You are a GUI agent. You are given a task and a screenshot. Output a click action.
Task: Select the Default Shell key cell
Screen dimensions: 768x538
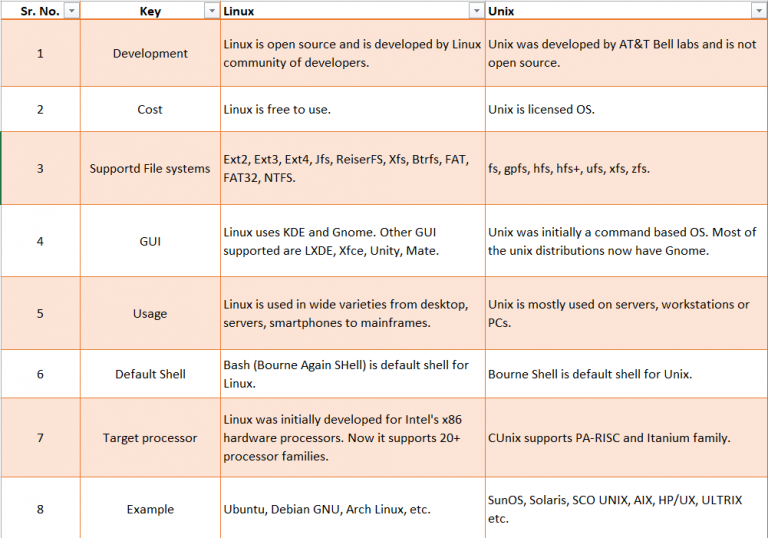pos(150,375)
